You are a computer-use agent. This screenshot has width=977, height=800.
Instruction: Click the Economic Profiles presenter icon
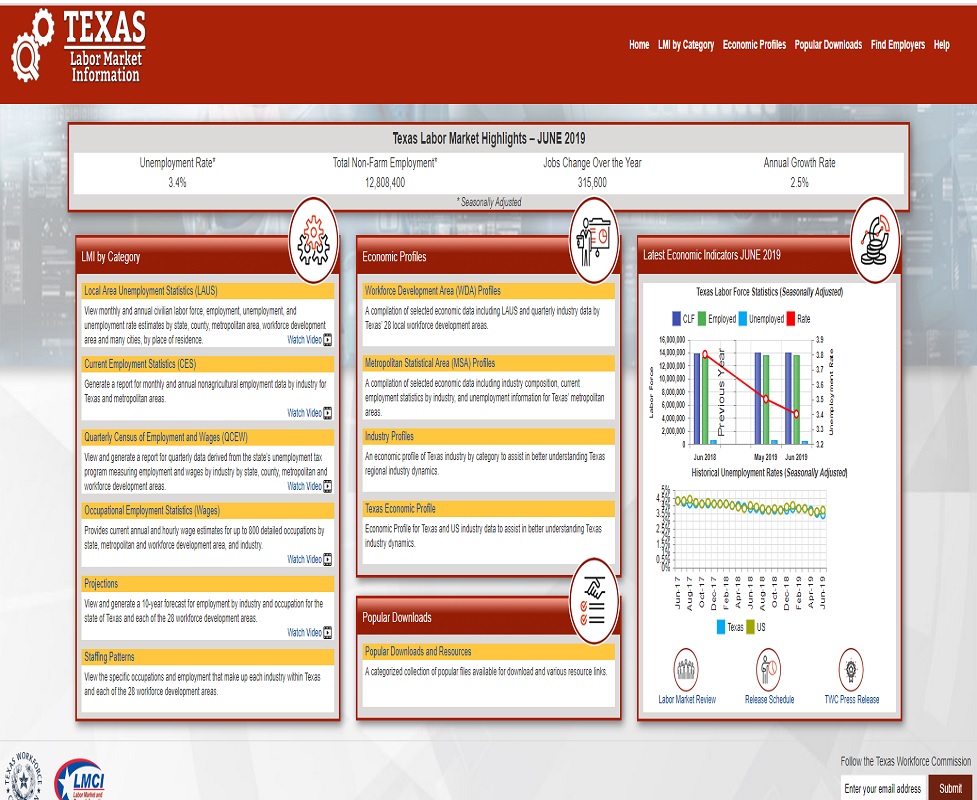tap(594, 241)
